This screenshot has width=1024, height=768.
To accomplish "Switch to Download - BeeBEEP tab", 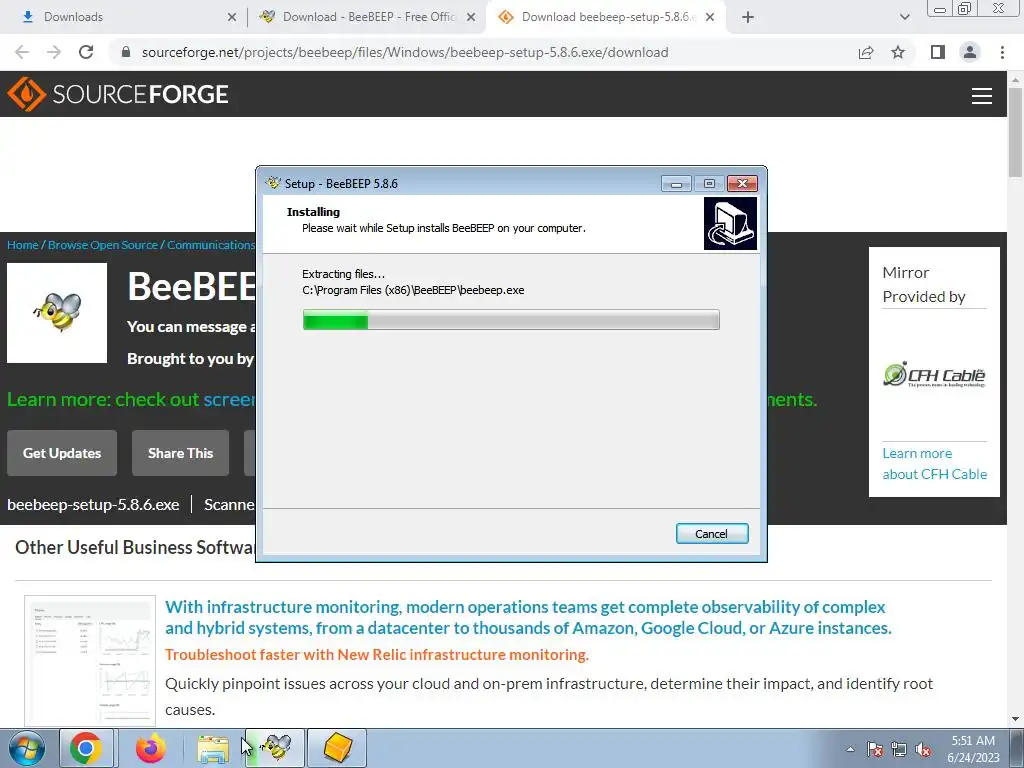I will point(366,17).
